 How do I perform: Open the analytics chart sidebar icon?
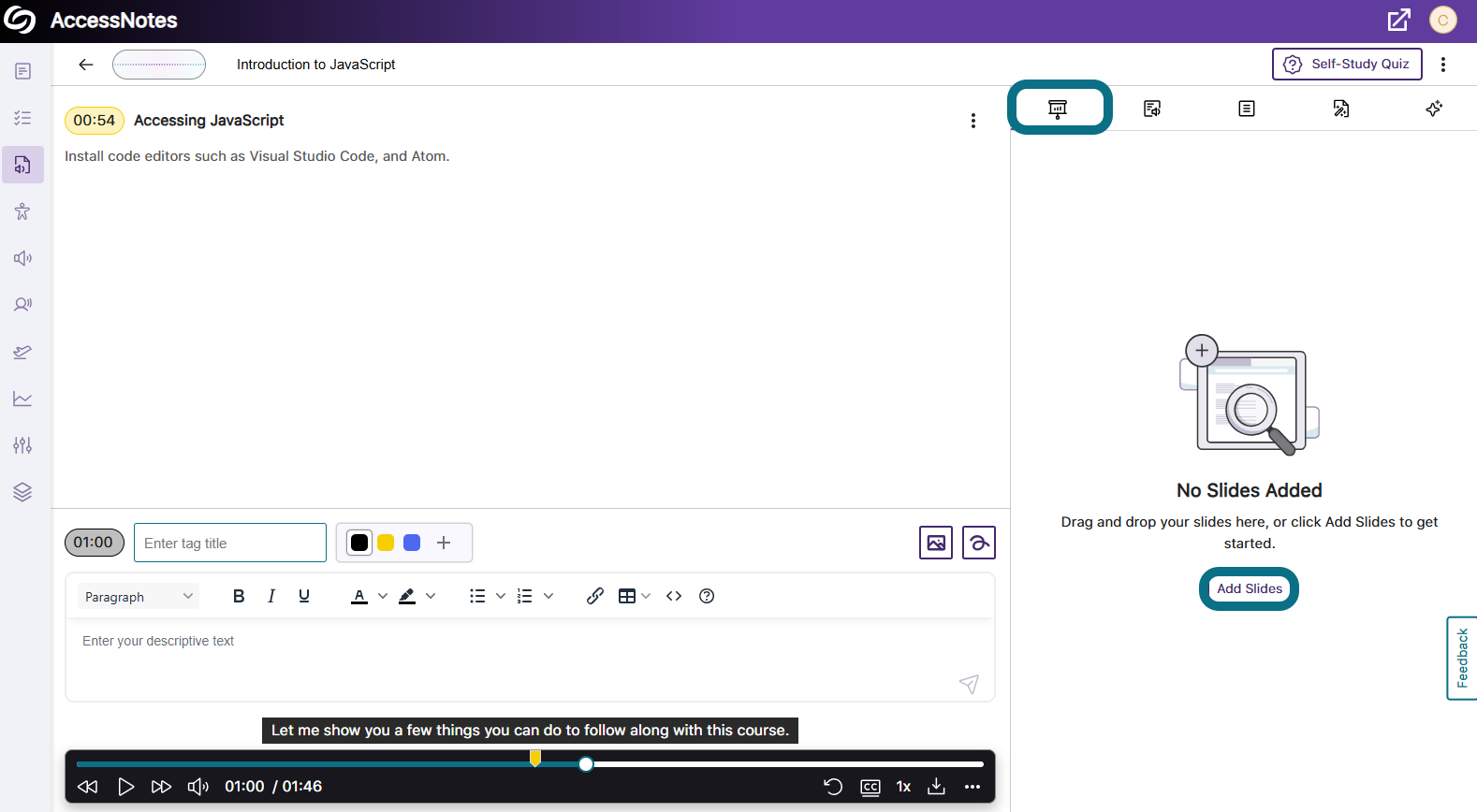[22, 399]
